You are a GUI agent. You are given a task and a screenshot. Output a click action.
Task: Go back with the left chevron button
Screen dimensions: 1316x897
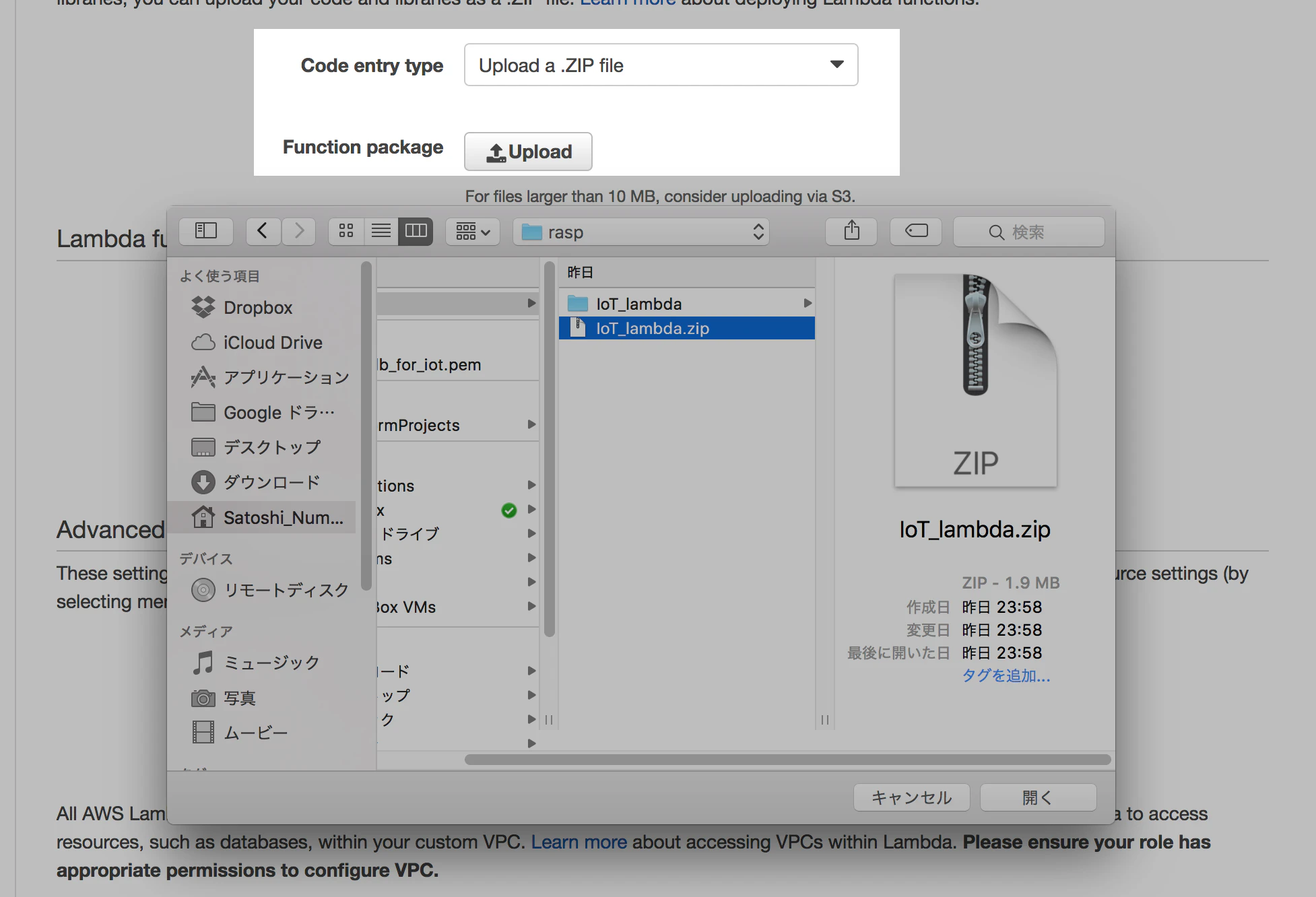(x=263, y=232)
